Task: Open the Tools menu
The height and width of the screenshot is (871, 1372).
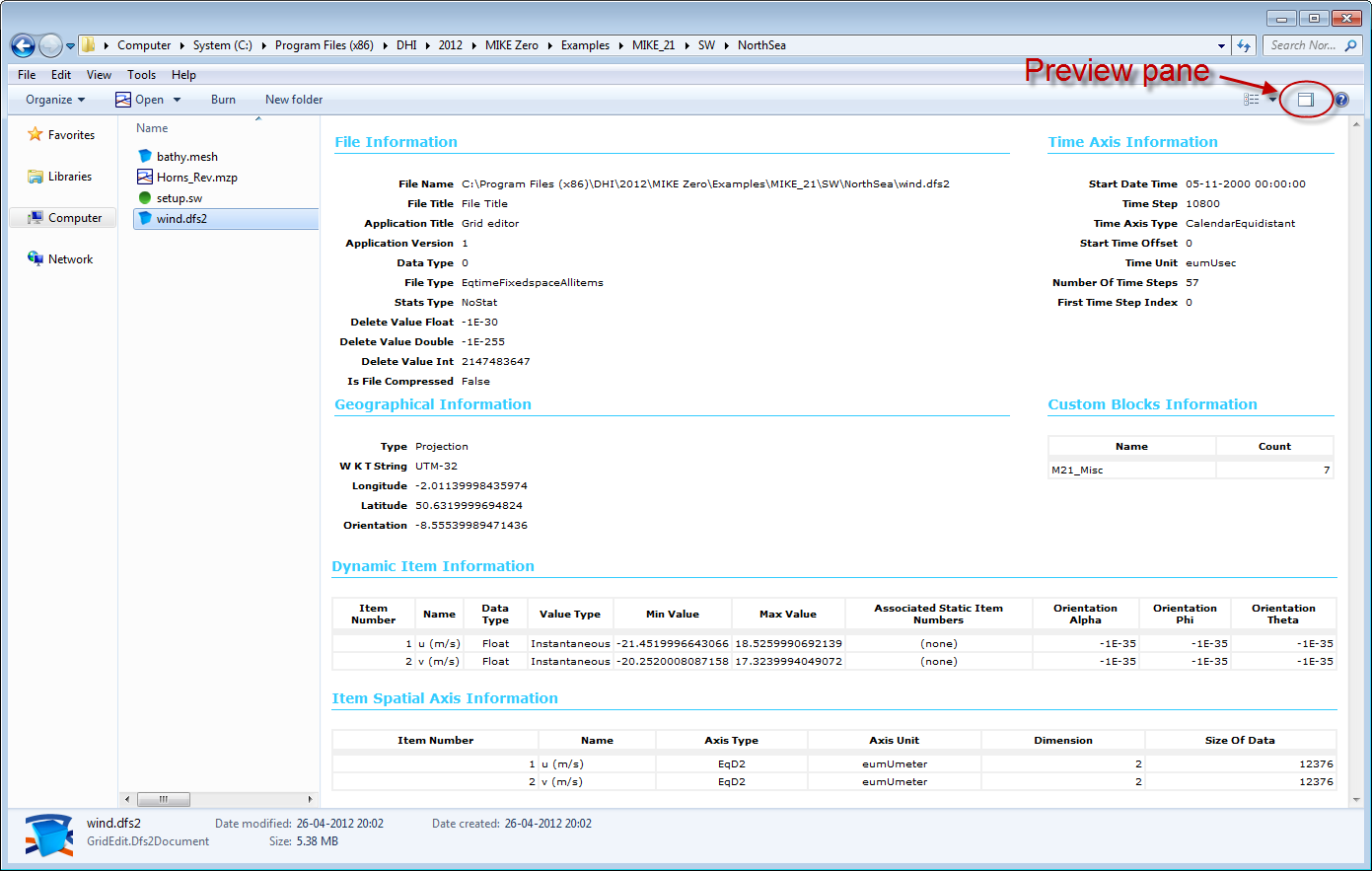Action: tap(141, 75)
